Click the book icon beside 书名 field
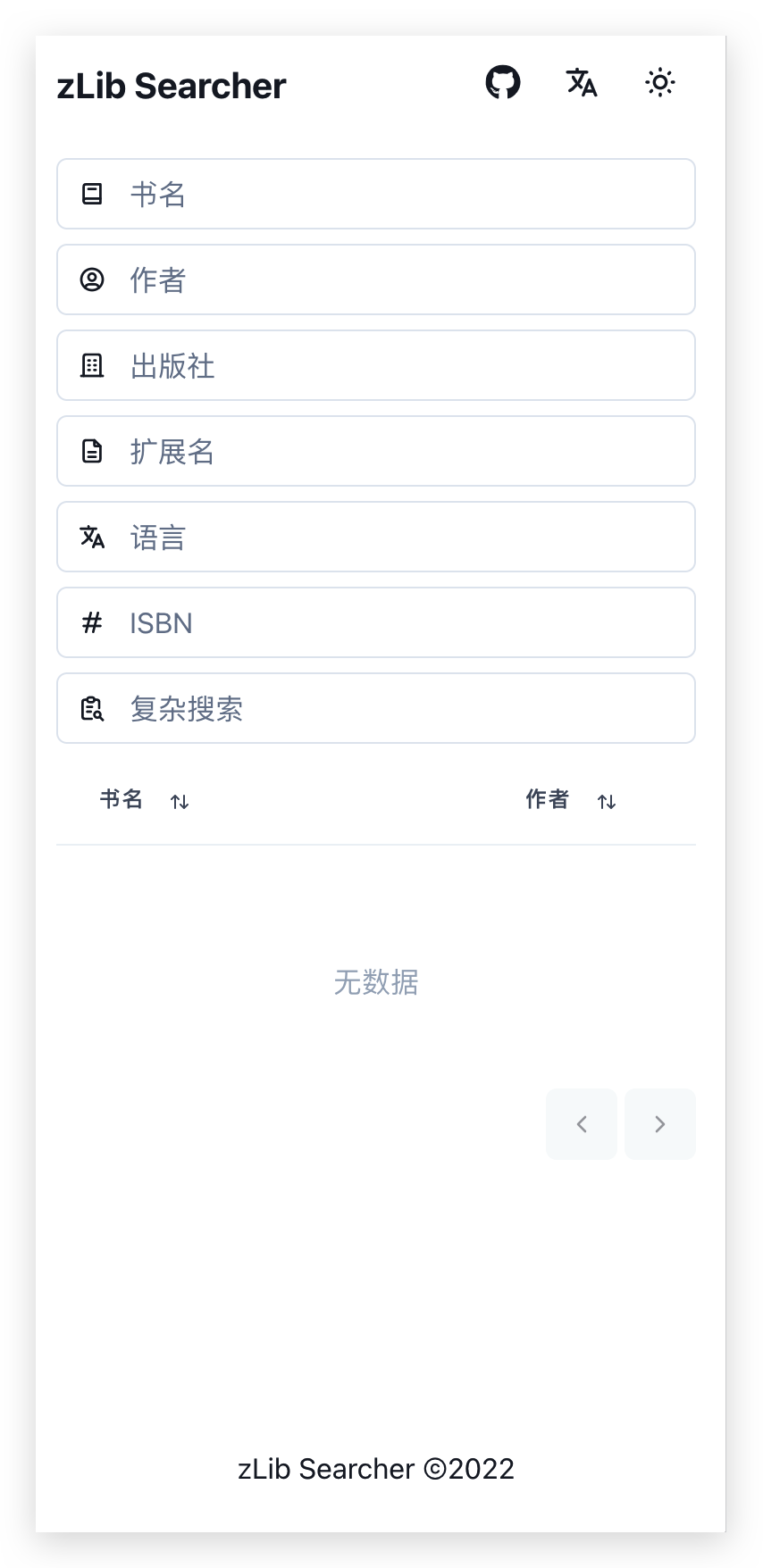This screenshot has height=1568, width=763. coord(92,194)
